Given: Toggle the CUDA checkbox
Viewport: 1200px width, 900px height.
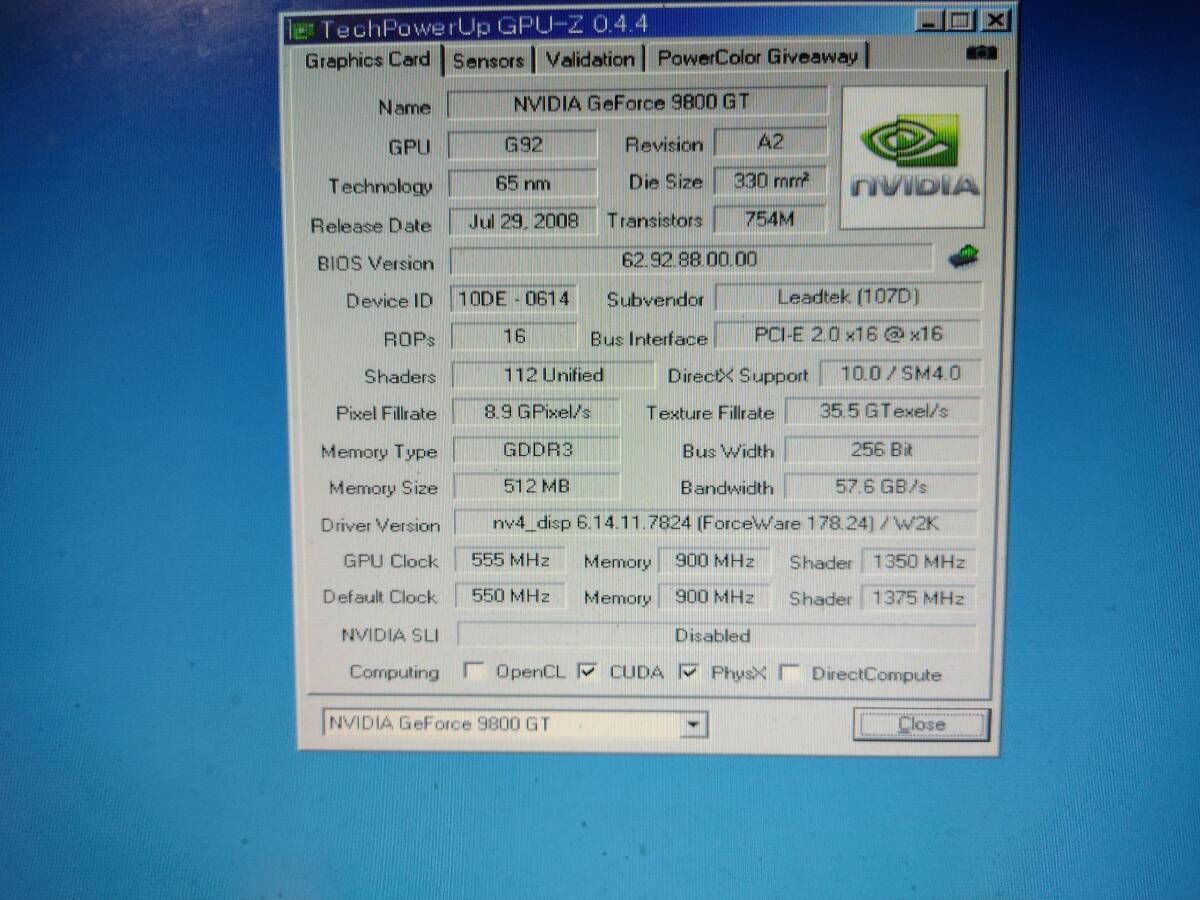Looking at the screenshot, I should pyautogui.click(x=588, y=671).
